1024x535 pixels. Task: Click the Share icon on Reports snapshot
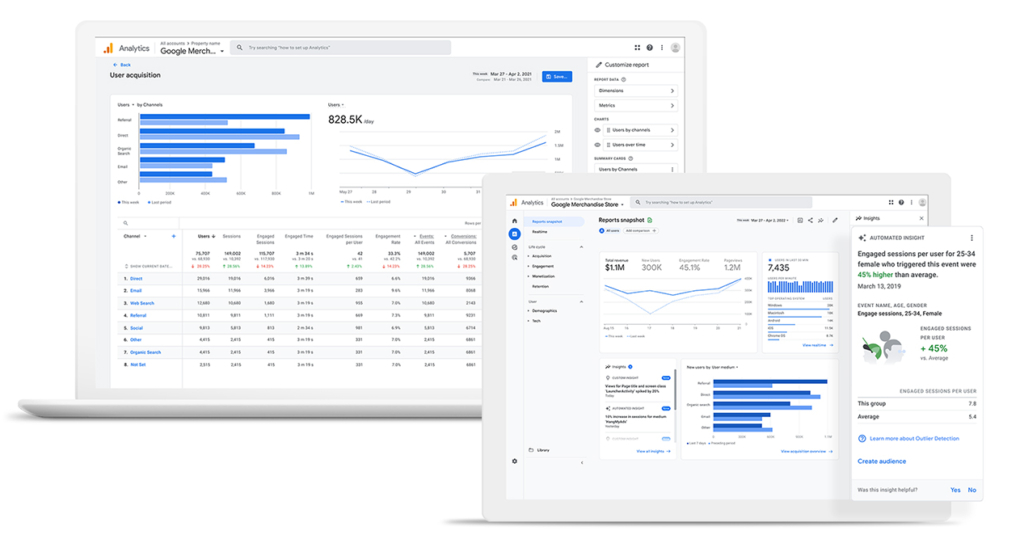810,220
